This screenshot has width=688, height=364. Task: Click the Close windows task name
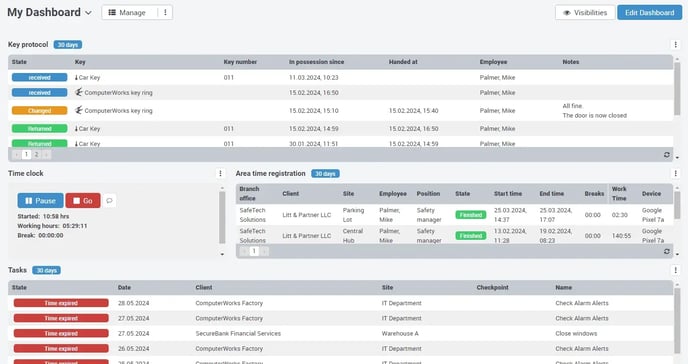[x=576, y=333]
